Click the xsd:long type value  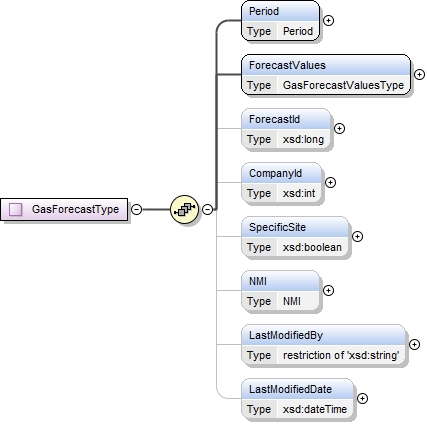coord(303,139)
